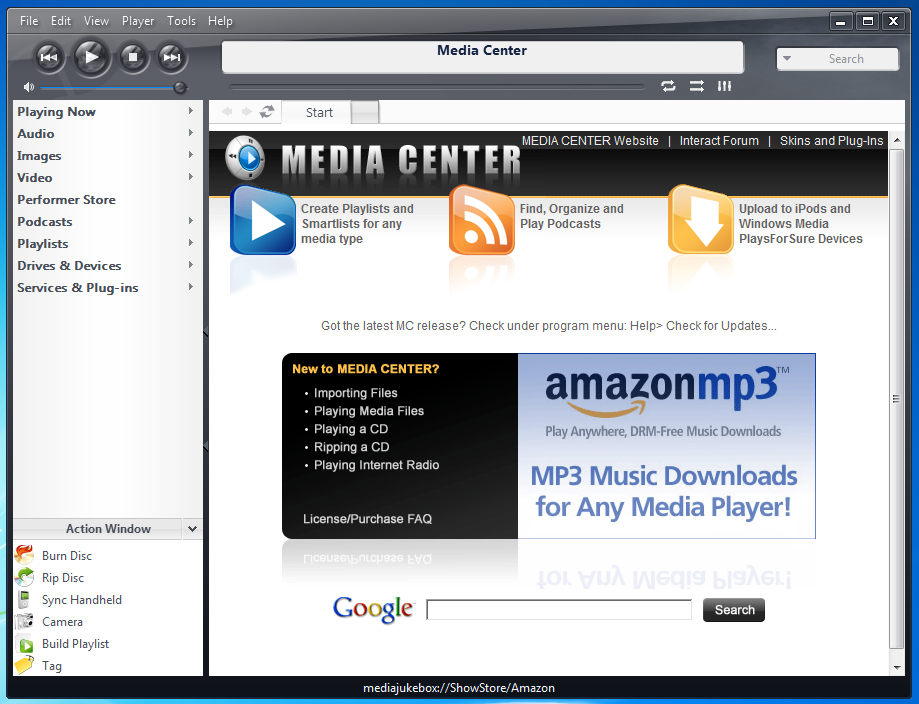Select the Start tab
Image resolution: width=919 pixels, height=704 pixels.
click(317, 113)
